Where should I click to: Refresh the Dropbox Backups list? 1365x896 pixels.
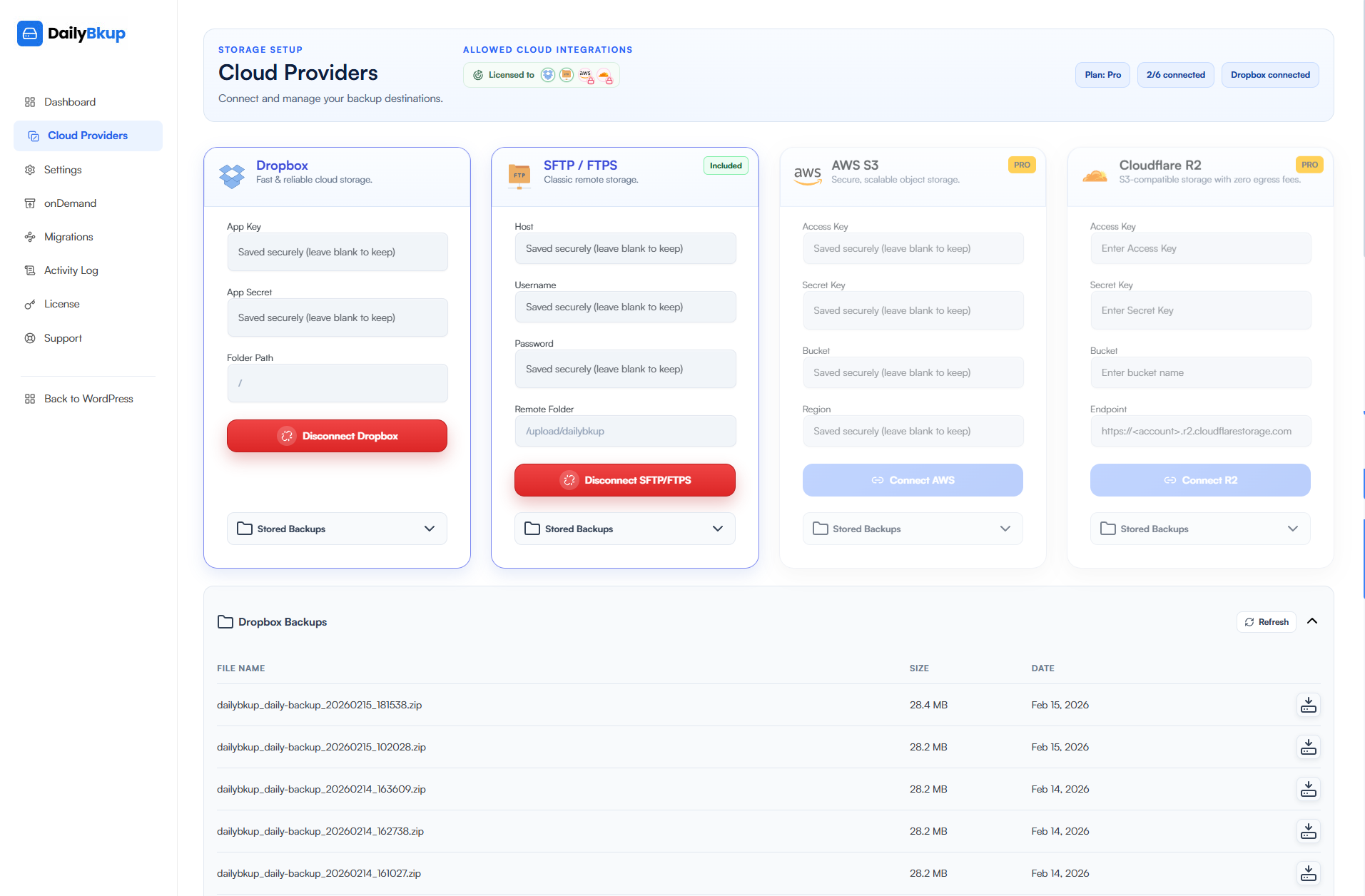click(1266, 621)
